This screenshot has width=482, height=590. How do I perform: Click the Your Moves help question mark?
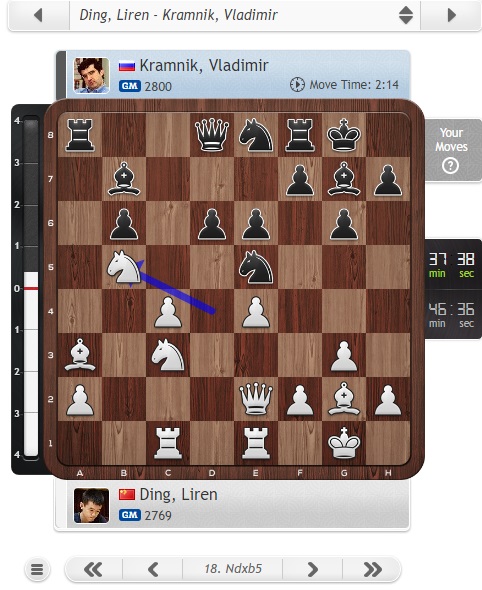[450, 166]
